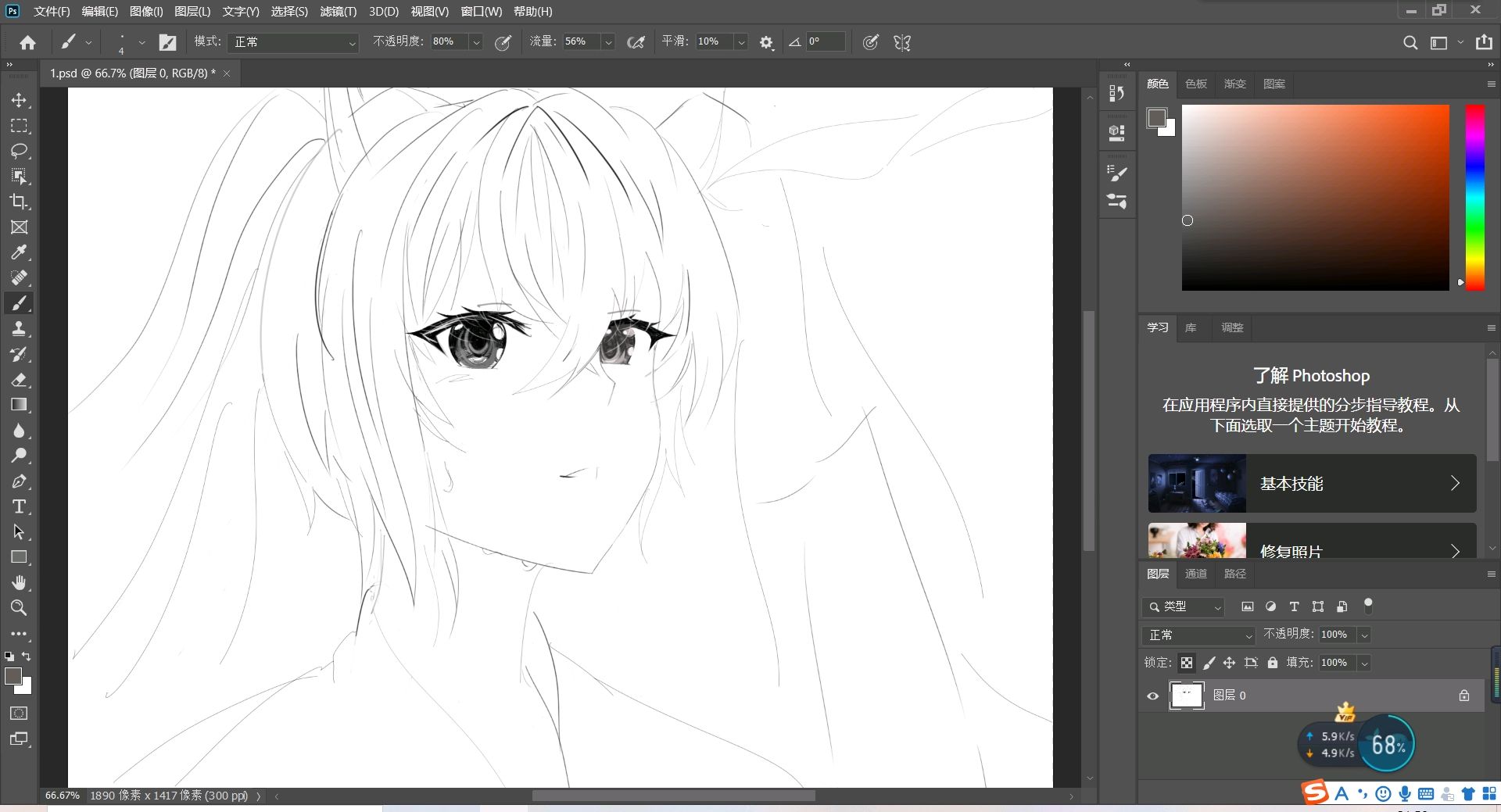1501x812 pixels.
Task: Select the Zoom tool
Action: pyautogui.click(x=19, y=608)
